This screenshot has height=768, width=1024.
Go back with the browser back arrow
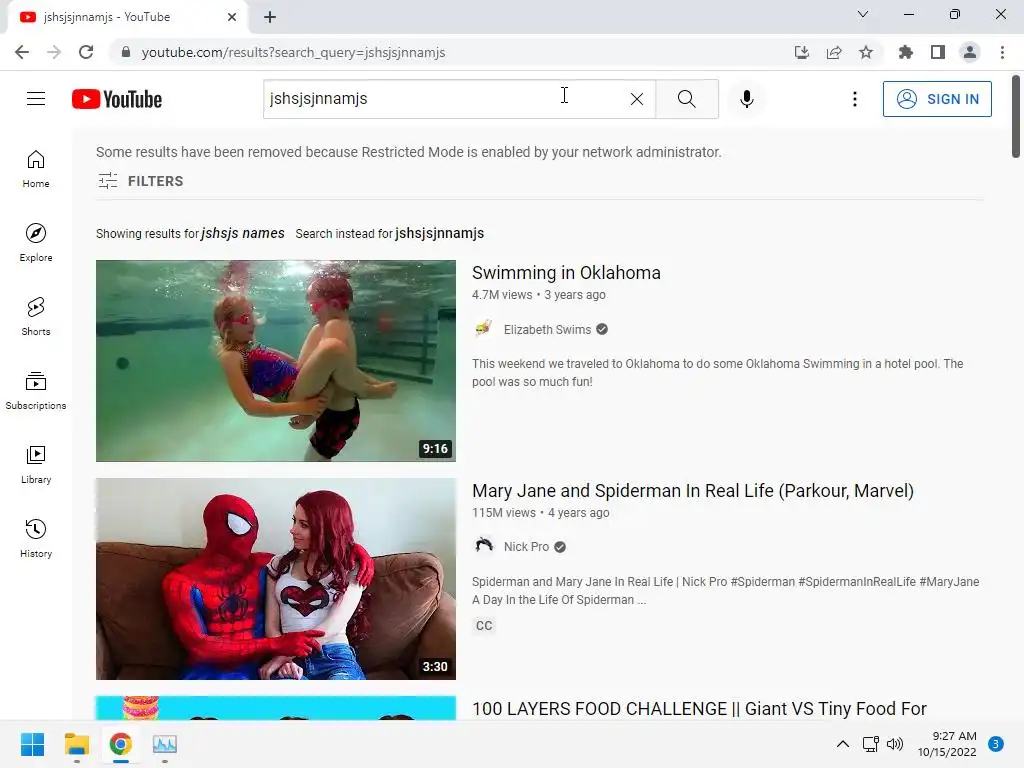click(x=22, y=52)
